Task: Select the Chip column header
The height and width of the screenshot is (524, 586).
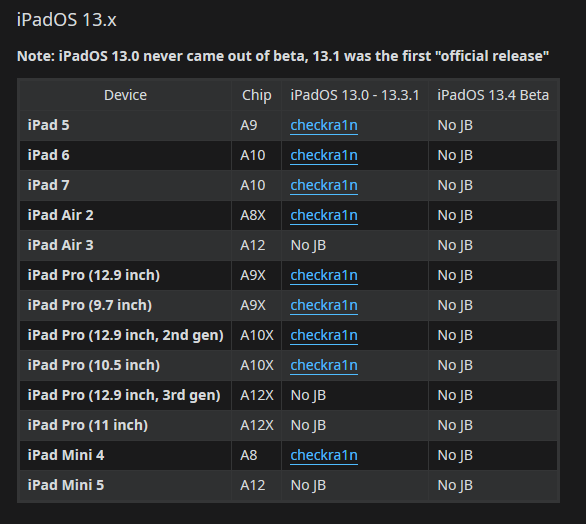Action: click(256, 95)
